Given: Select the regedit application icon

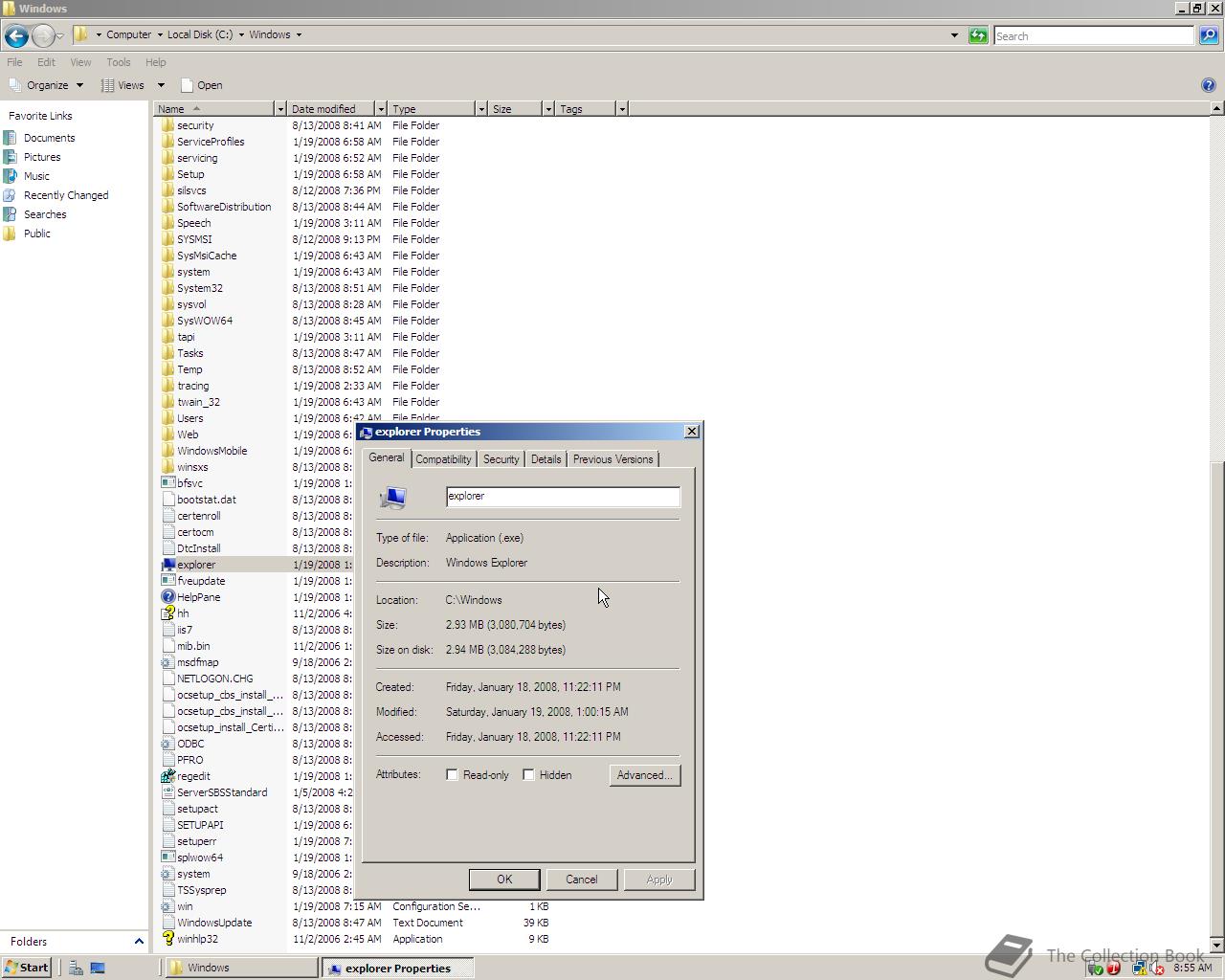Looking at the screenshot, I should tap(168, 776).
